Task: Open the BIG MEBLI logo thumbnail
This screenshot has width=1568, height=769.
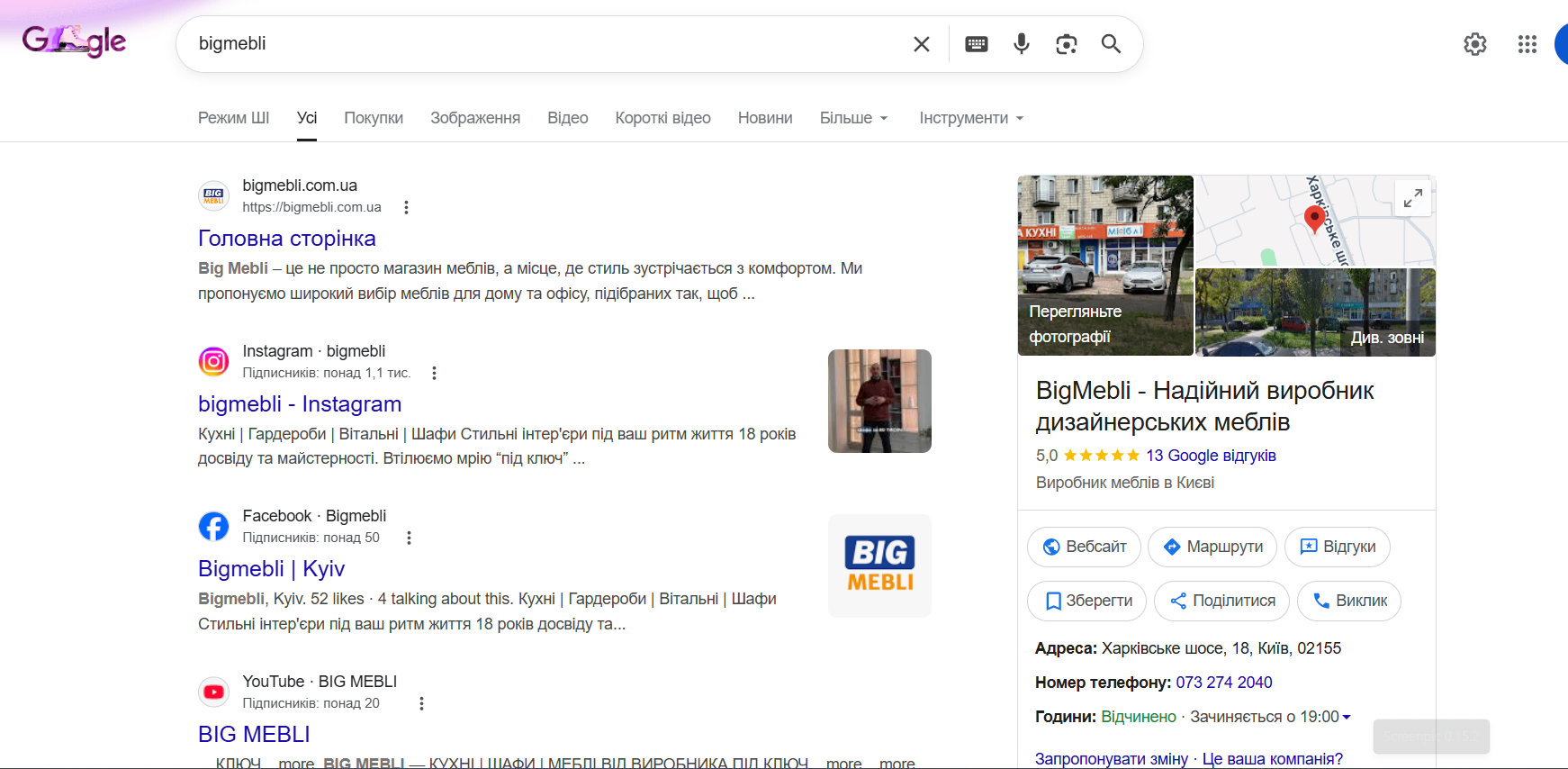Action: click(879, 565)
